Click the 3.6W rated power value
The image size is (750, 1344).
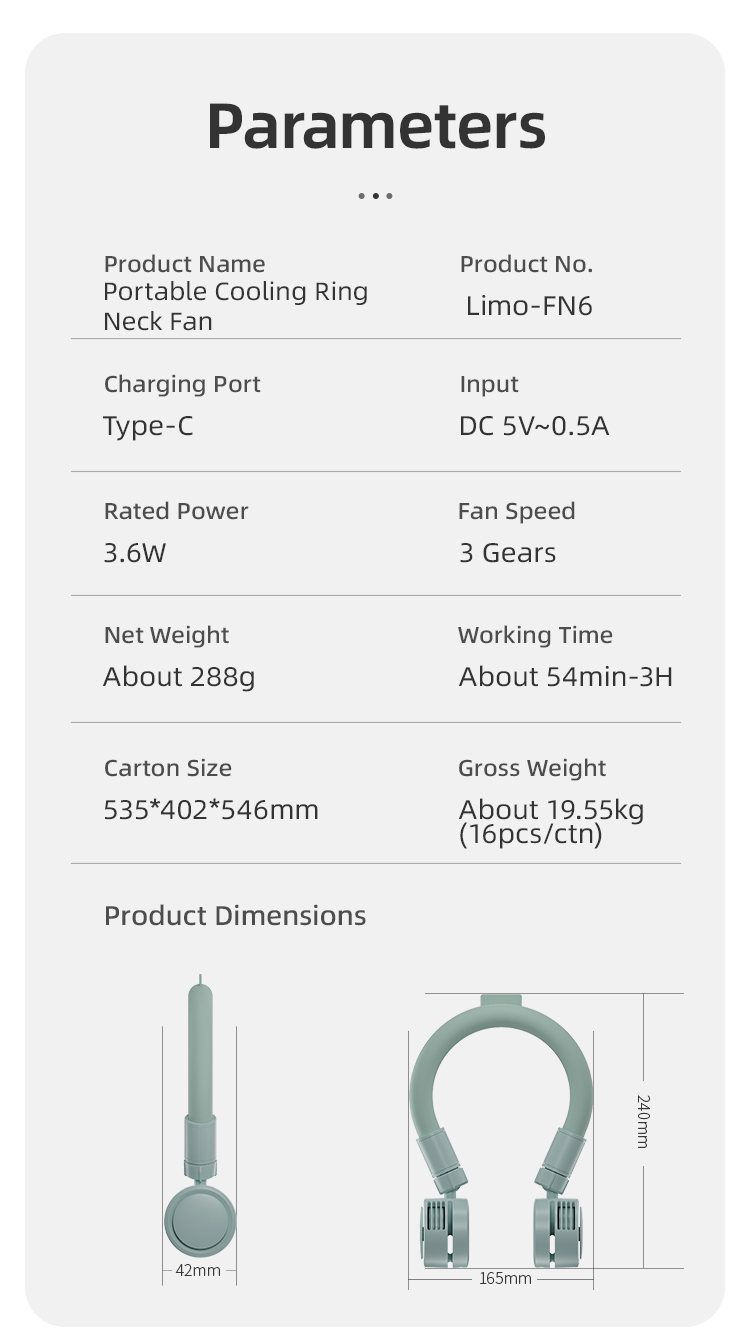pos(134,552)
